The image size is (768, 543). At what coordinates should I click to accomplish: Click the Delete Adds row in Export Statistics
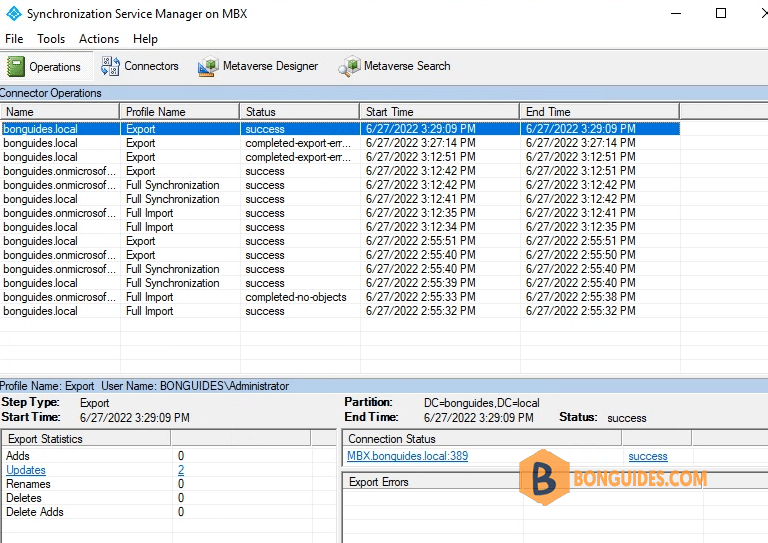[168, 512]
